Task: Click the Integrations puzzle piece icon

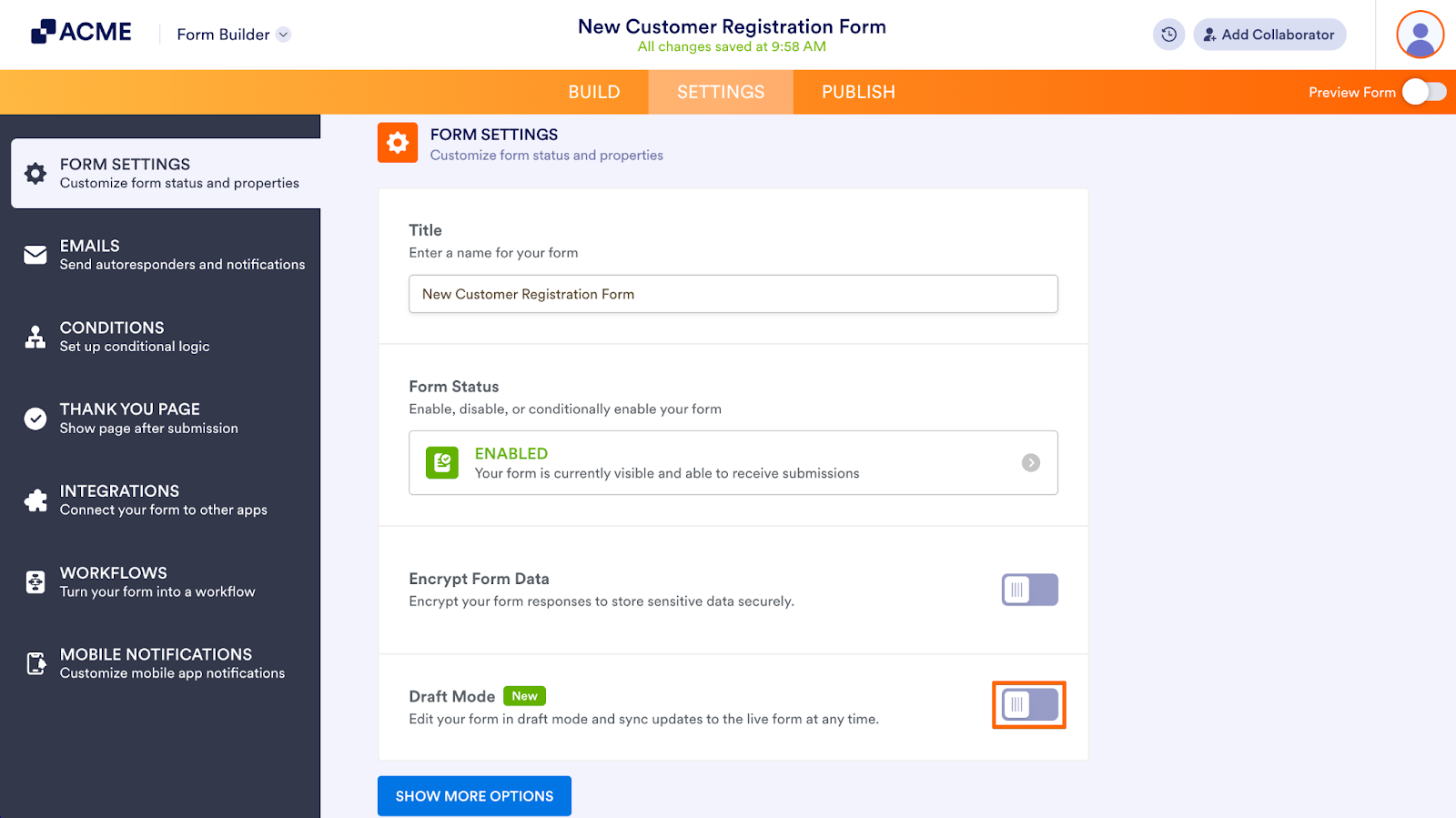Action: (x=34, y=500)
